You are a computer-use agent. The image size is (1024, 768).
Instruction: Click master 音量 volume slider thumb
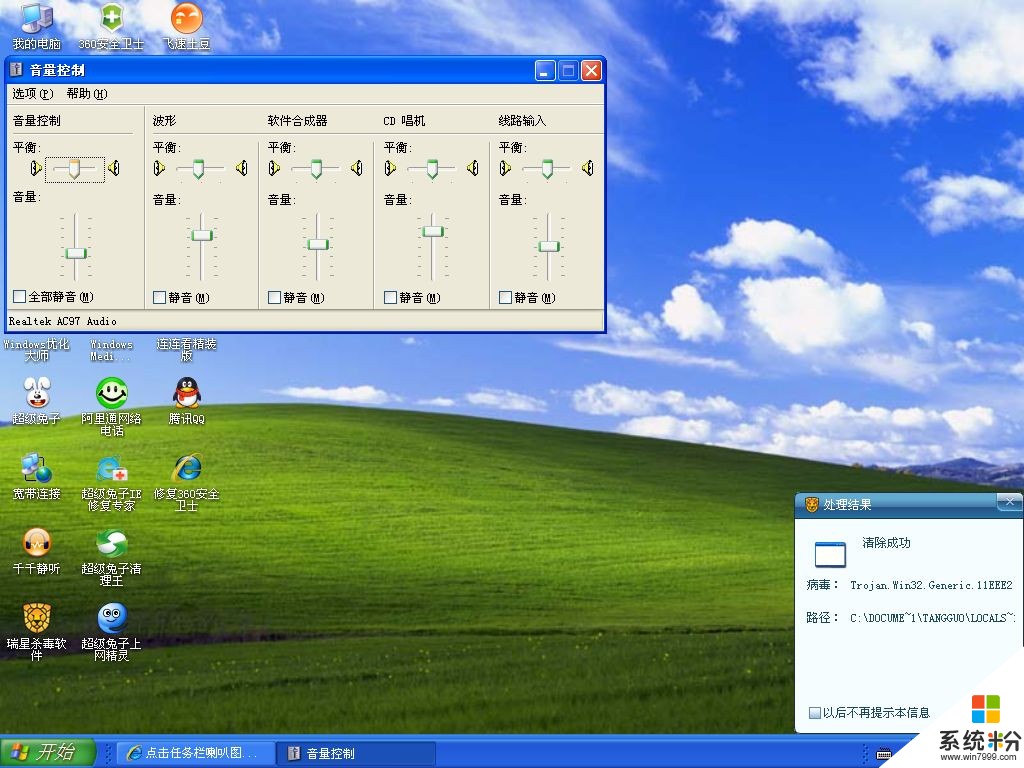click(76, 253)
